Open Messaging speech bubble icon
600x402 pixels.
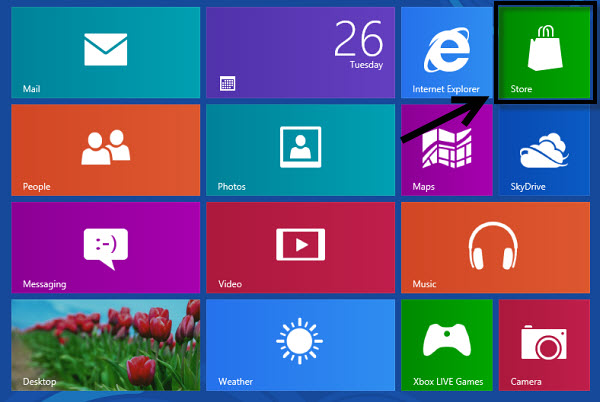(105, 245)
